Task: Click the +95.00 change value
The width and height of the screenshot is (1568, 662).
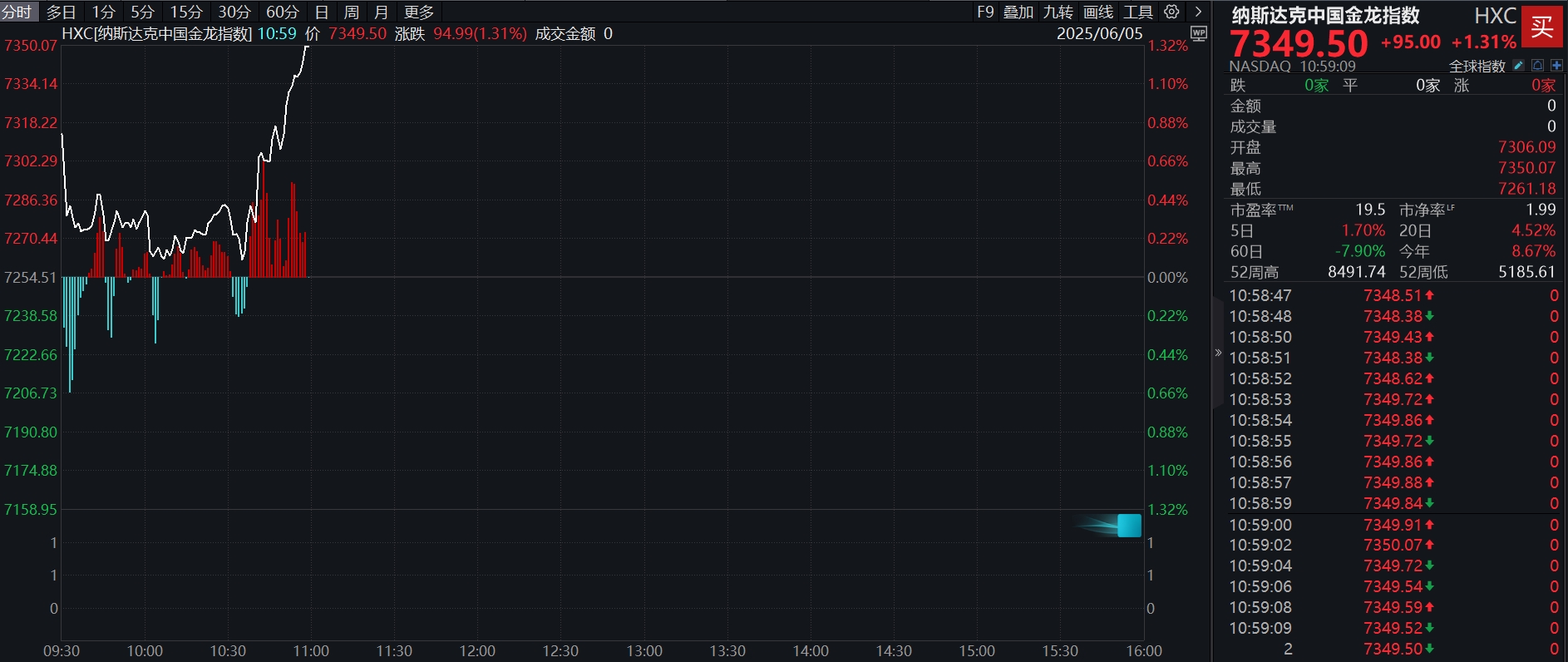Action: pyautogui.click(x=1411, y=42)
